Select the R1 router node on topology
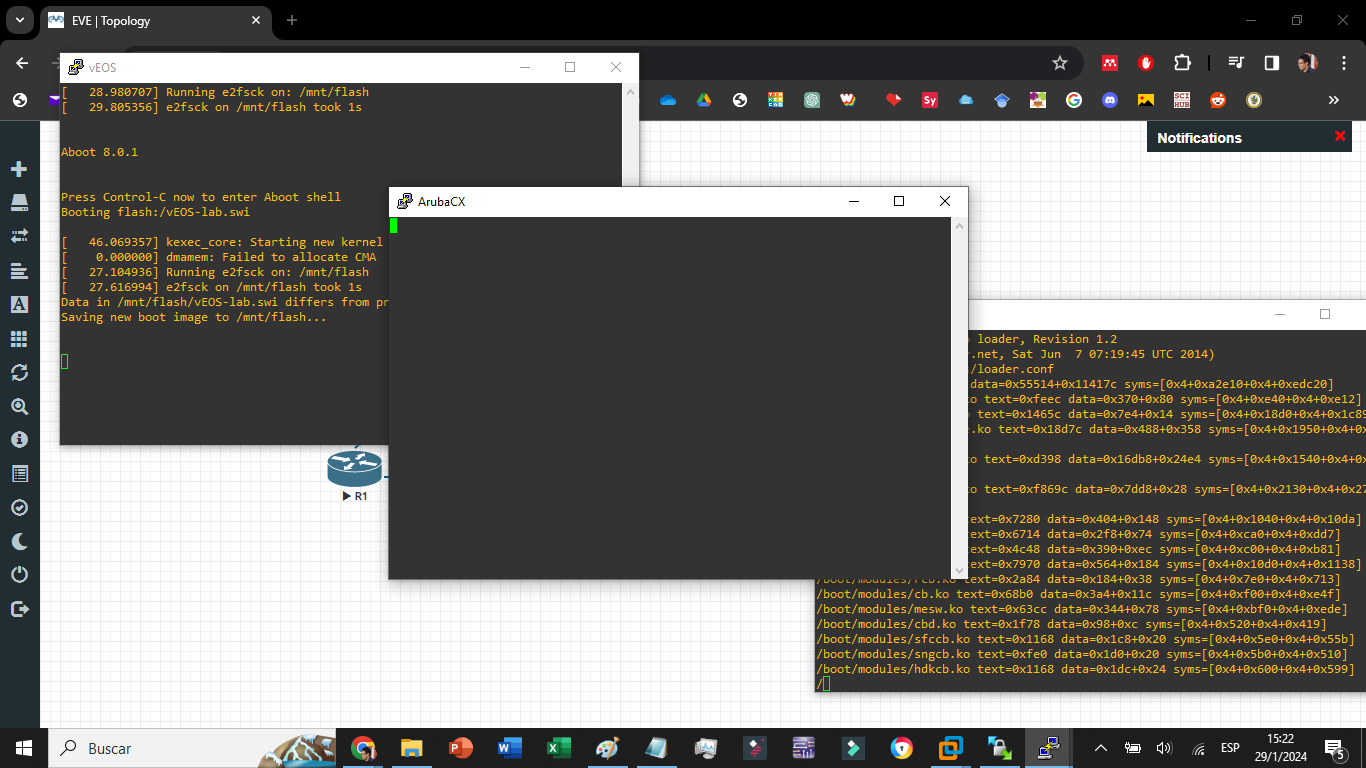Viewport: 1366px width, 768px height. pyautogui.click(x=355, y=468)
